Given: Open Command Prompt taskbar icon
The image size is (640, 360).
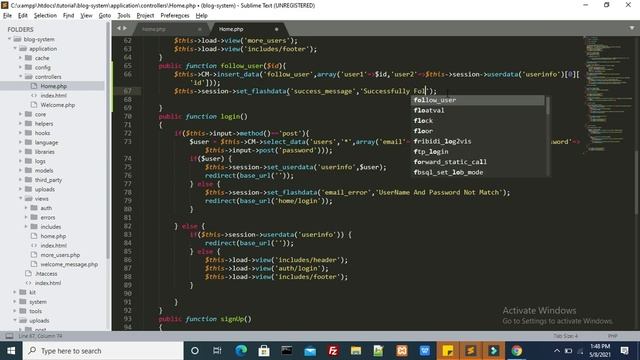Looking at the screenshot, I should pyautogui.click(x=287, y=351).
